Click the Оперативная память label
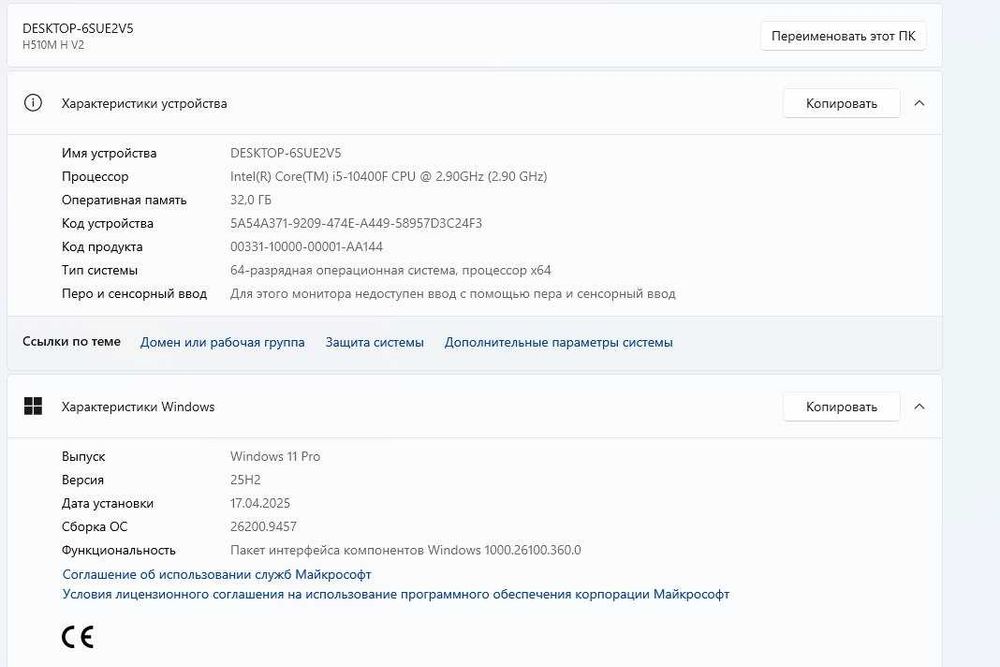 click(124, 200)
